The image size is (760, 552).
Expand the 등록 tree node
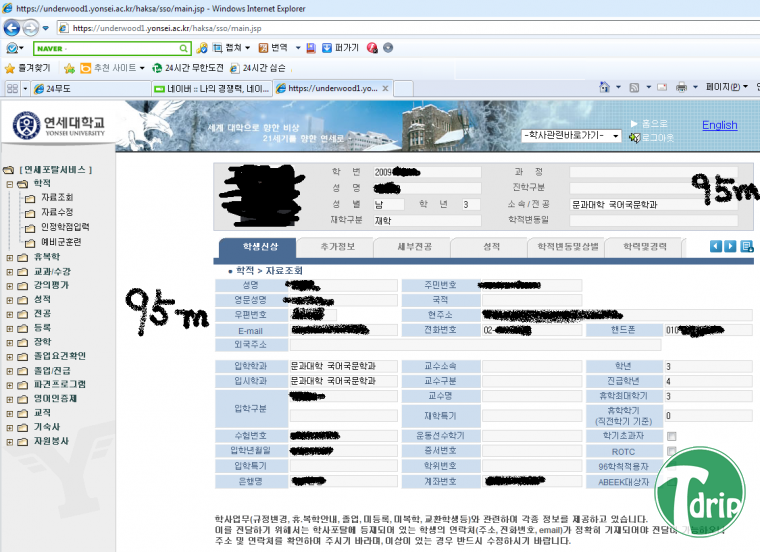[9, 329]
